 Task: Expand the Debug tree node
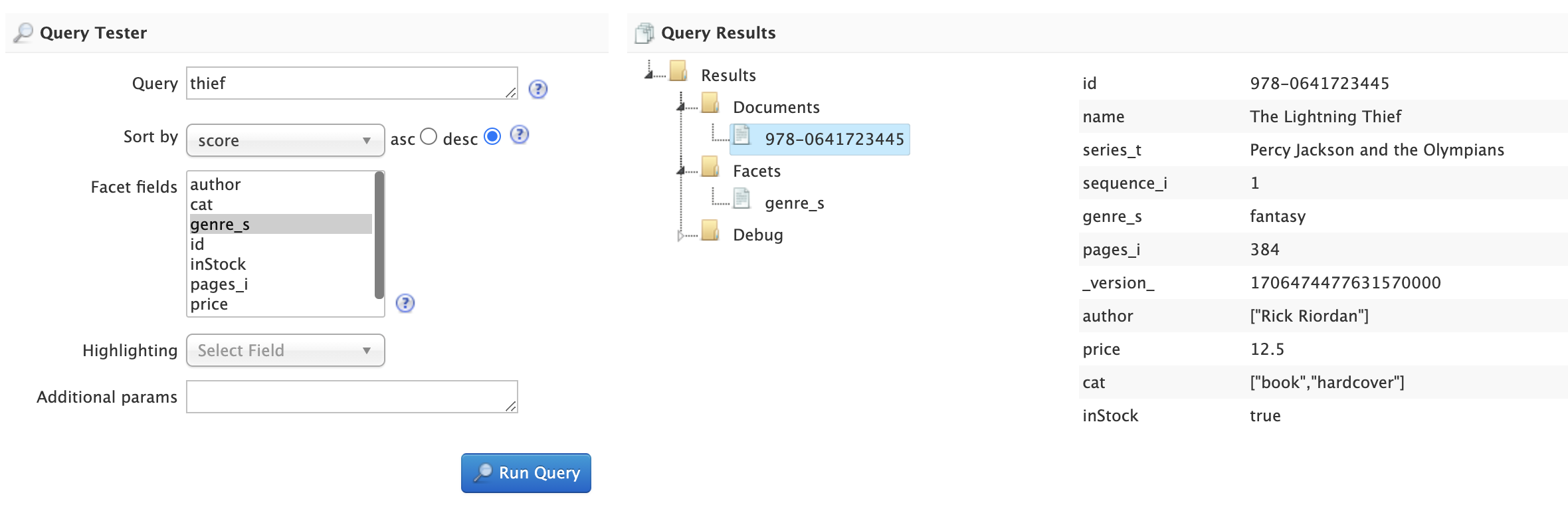point(680,235)
